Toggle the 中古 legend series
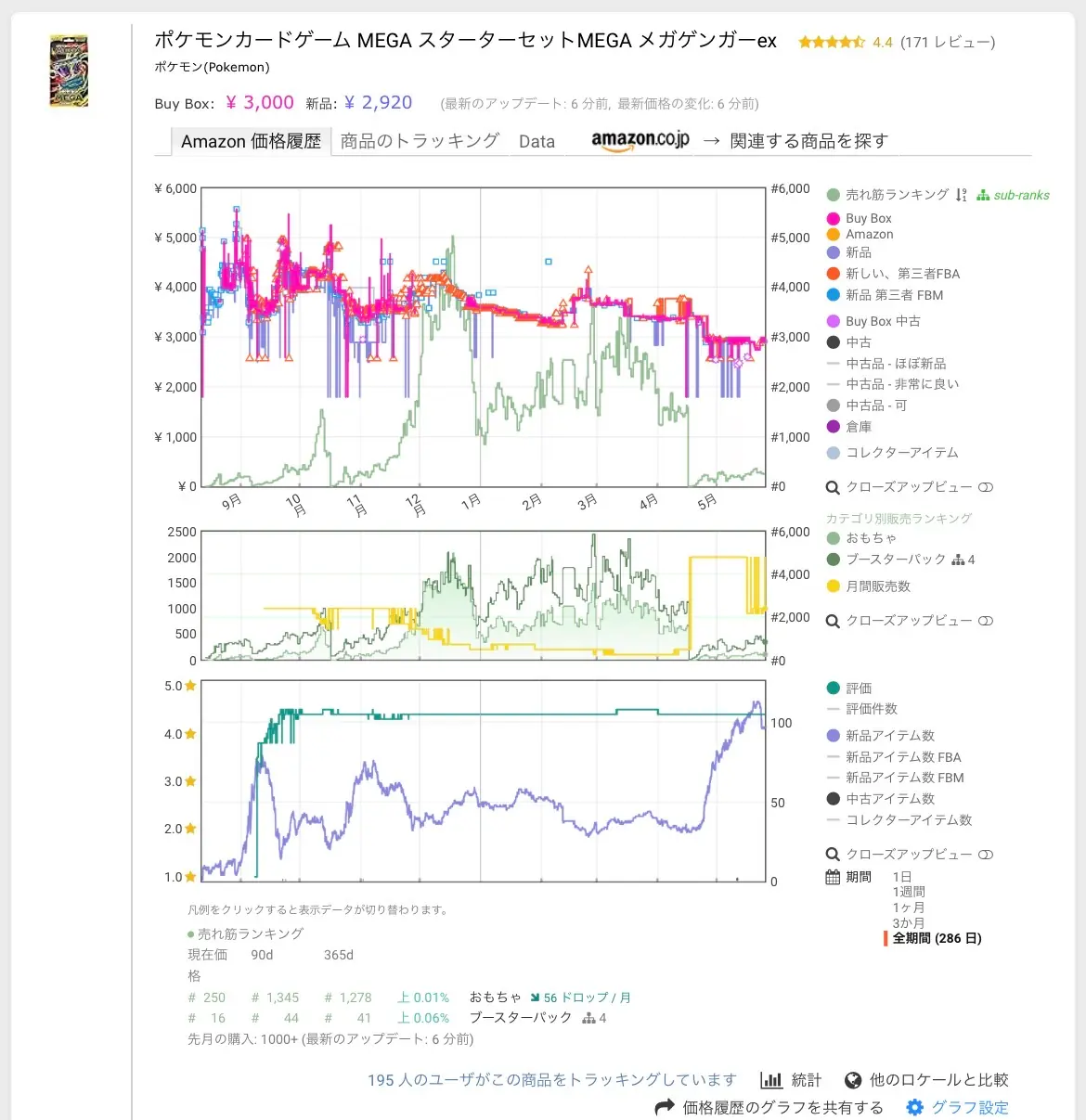The image size is (1086, 1120). pyautogui.click(x=848, y=342)
